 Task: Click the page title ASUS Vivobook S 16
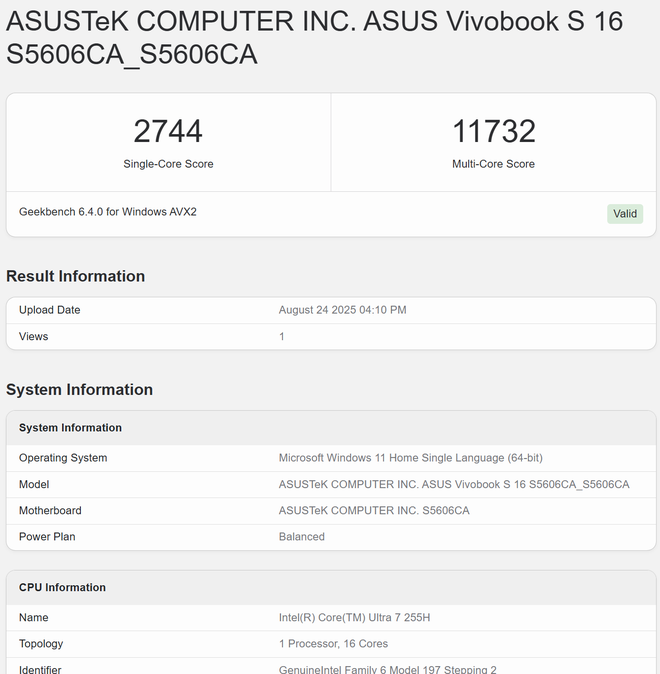pos(314,37)
